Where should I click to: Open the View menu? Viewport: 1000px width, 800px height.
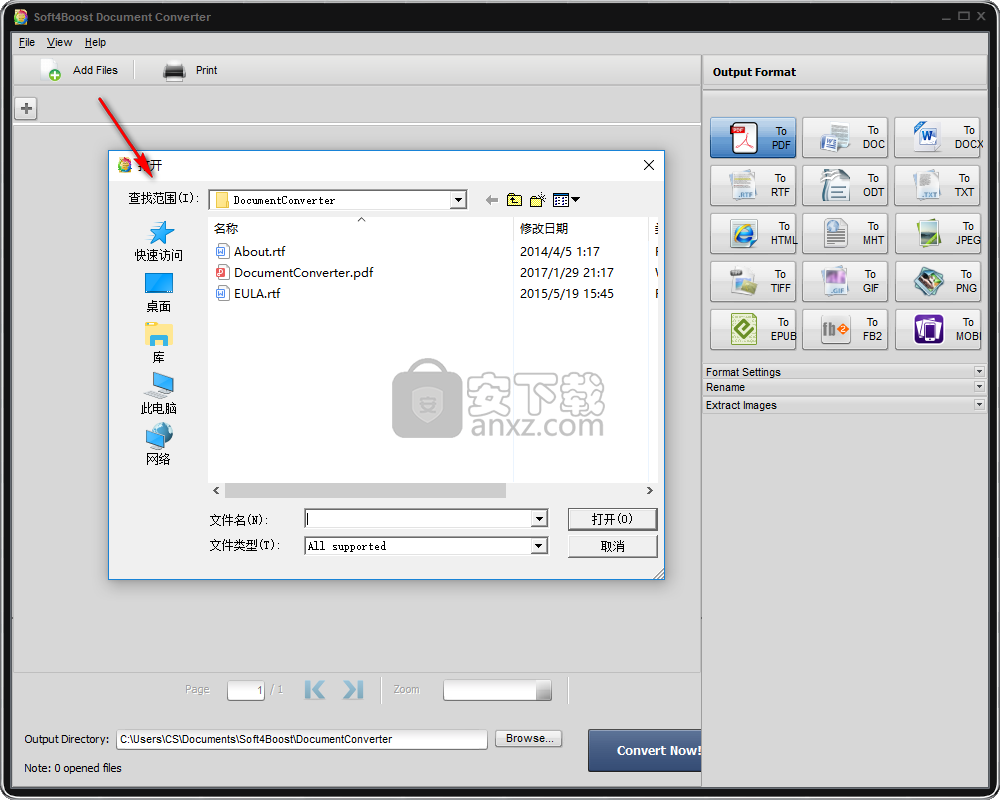coord(59,42)
